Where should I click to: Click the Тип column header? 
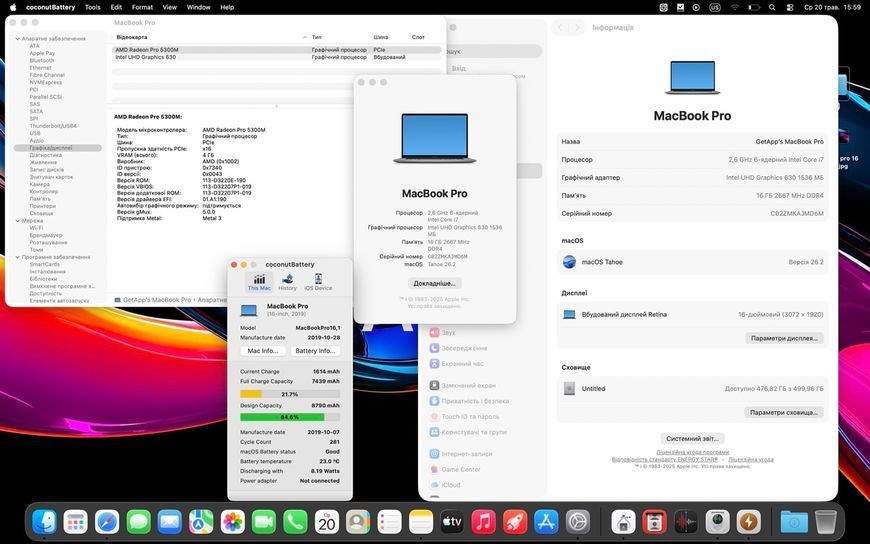(x=316, y=37)
